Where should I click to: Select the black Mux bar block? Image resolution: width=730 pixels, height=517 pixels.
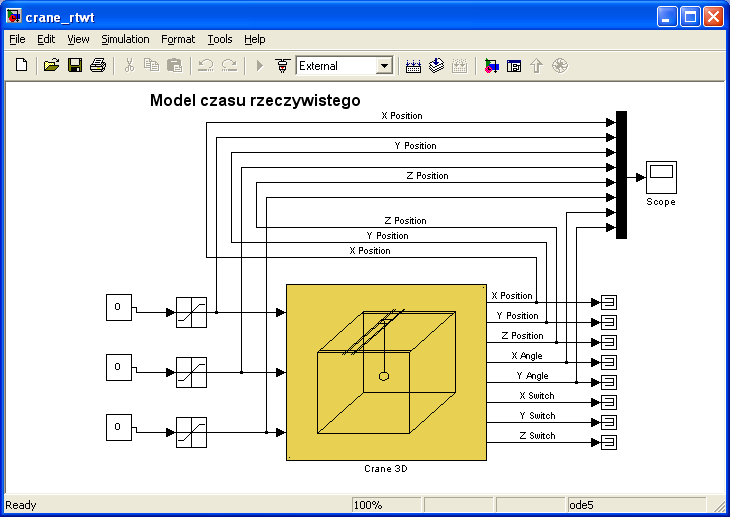[x=621, y=175]
